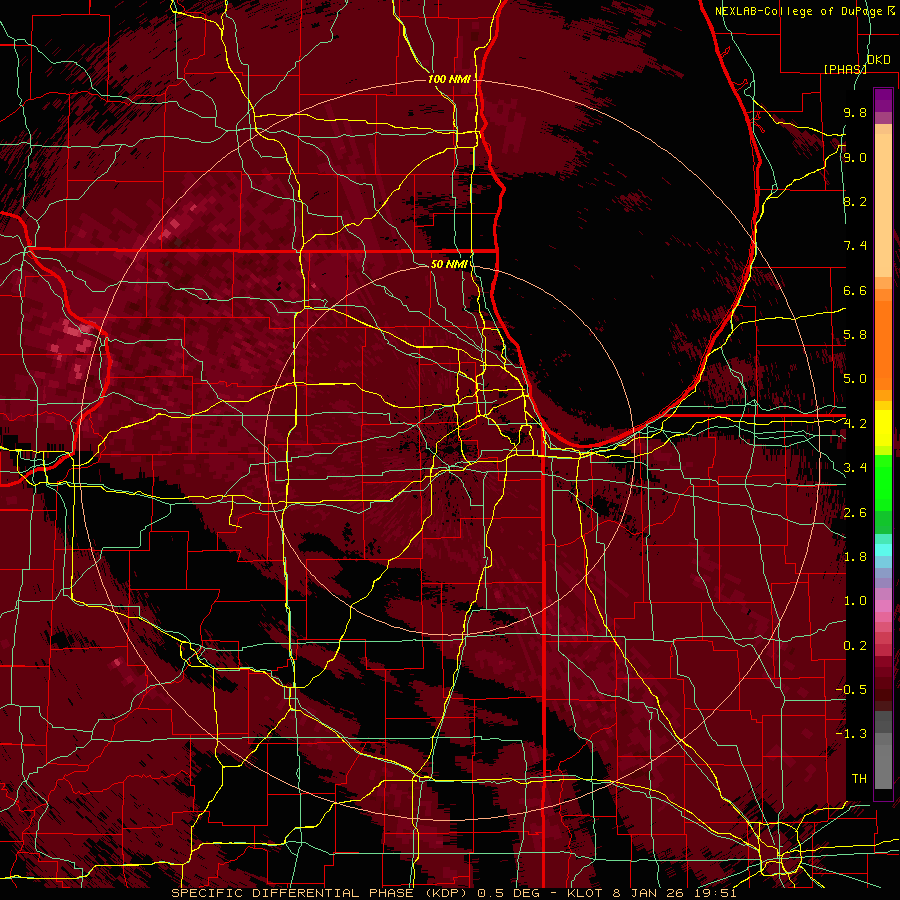Click the 8.2 value on the scale

(x=855, y=201)
